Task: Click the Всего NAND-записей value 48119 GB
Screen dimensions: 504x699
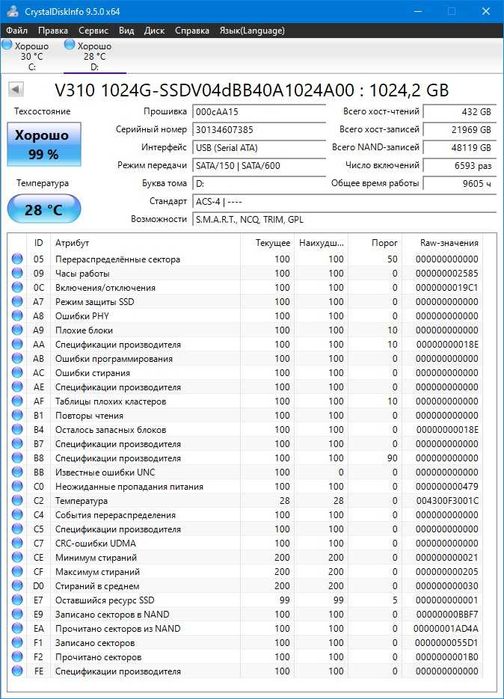Action: click(459, 148)
